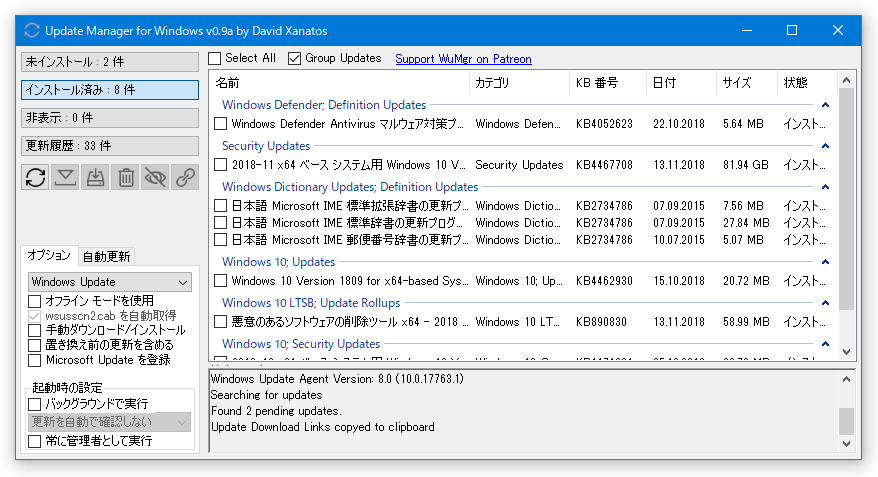Viewport: 878px width, 477px height.
Task: Click the log pane scrollbar thumb
Action: coord(846,421)
